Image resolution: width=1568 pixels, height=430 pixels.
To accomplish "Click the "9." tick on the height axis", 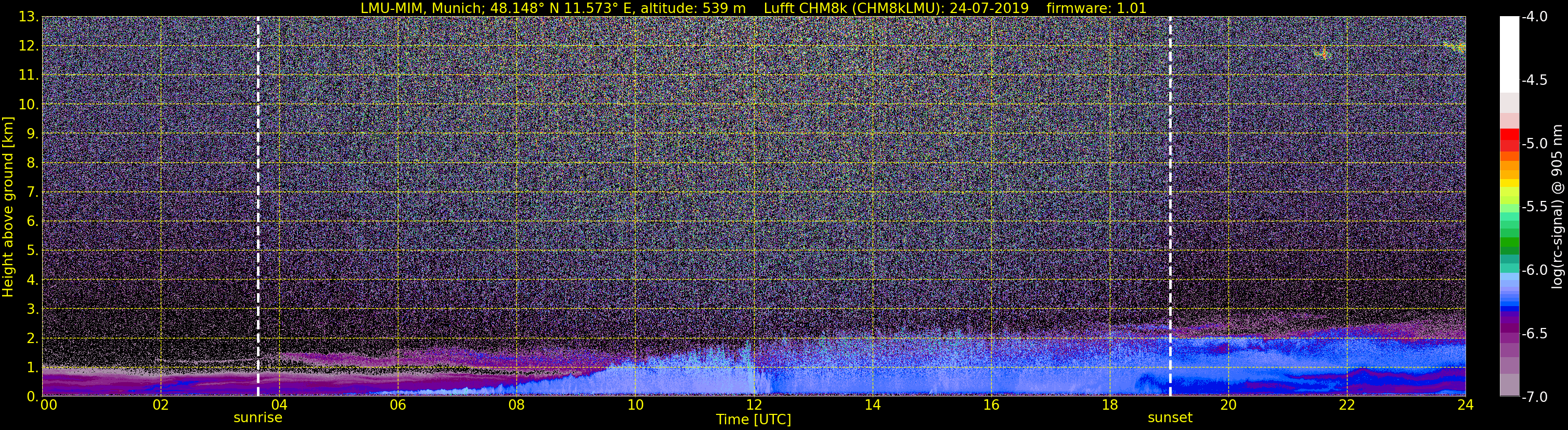I will (x=32, y=133).
